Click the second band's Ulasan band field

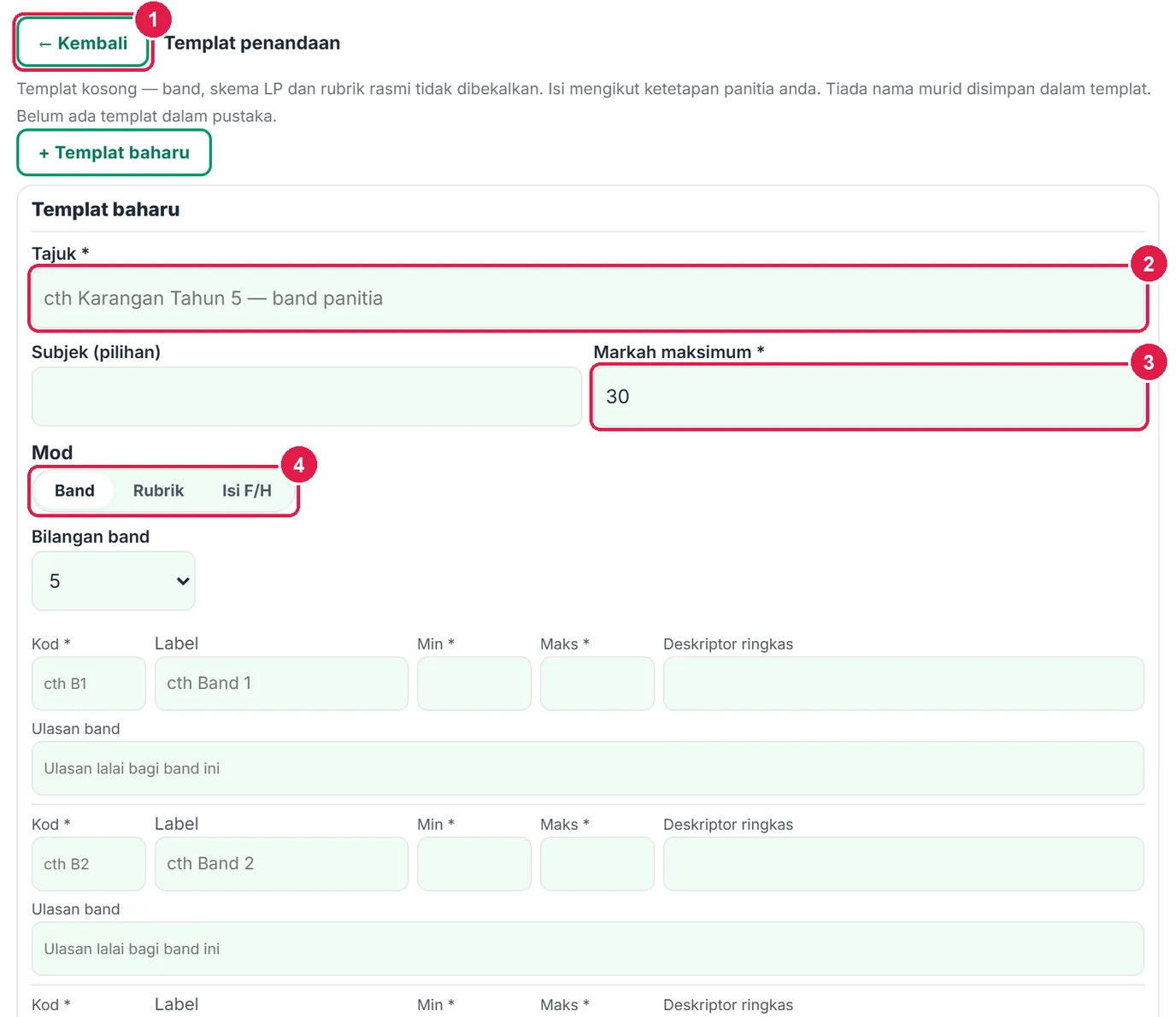pyautogui.click(x=588, y=949)
